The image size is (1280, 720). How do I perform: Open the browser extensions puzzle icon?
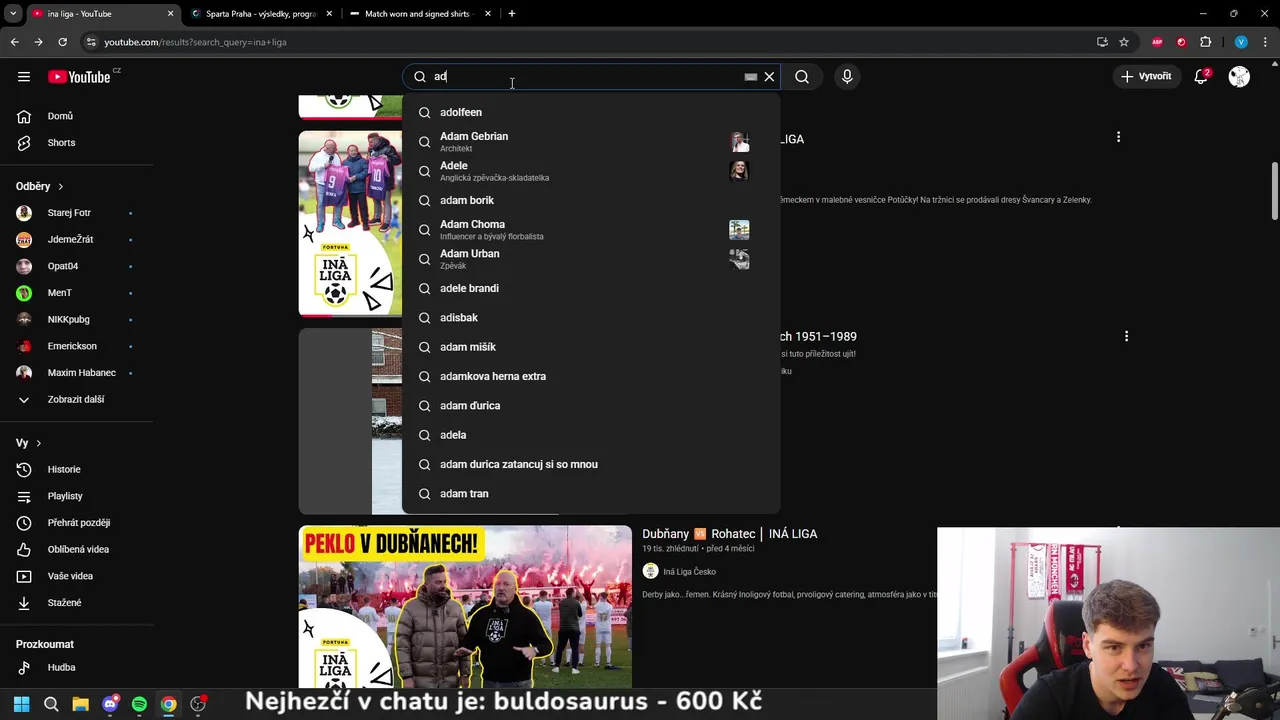pyautogui.click(x=1205, y=42)
